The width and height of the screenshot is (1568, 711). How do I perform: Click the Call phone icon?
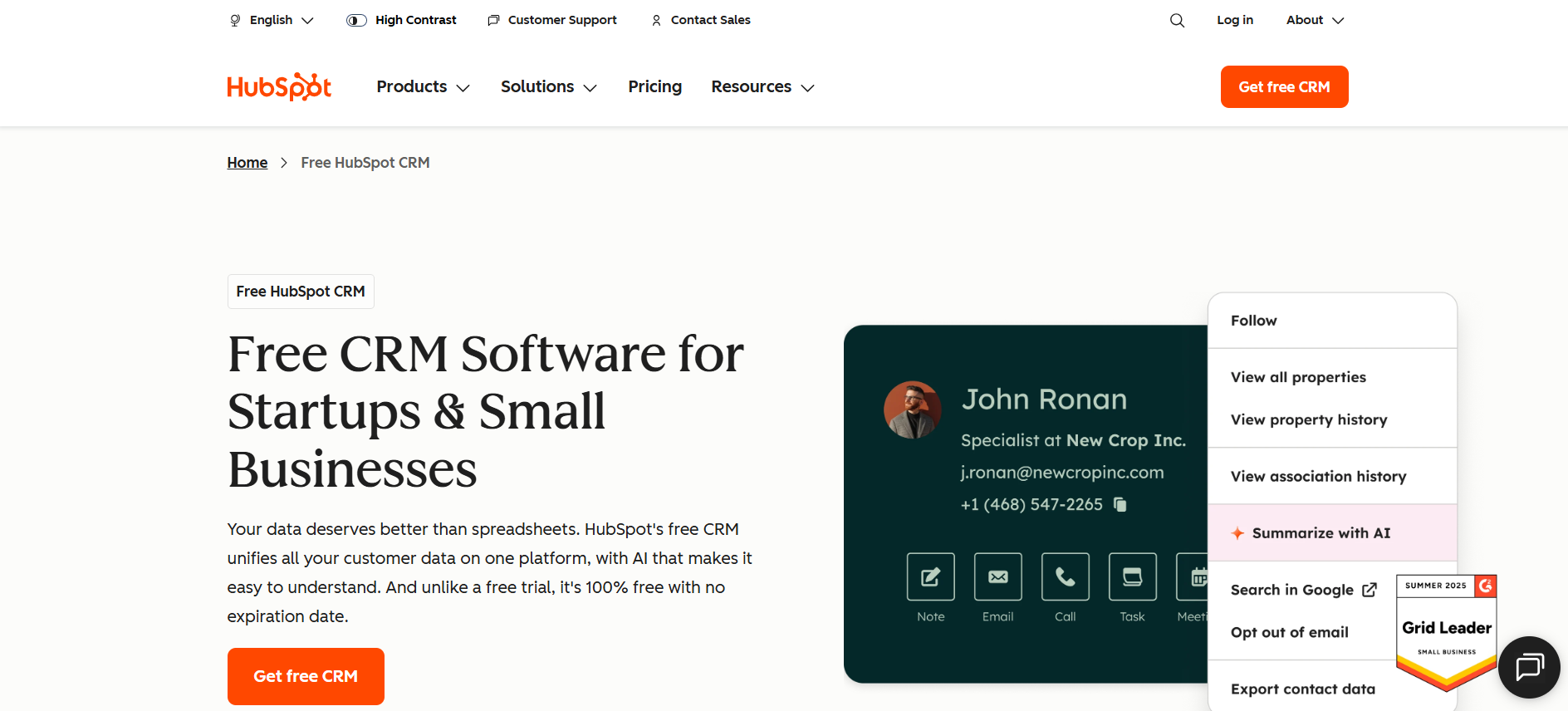[1066, 576]
